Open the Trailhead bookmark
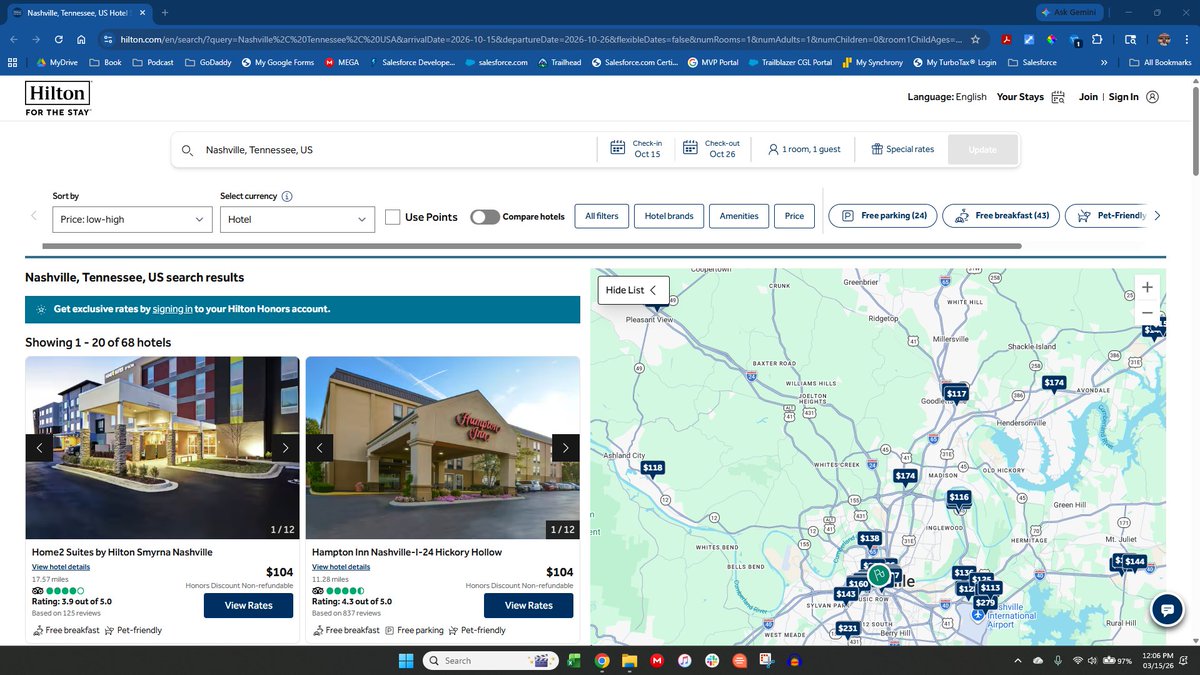The height and width of the screenshot is (675, 1200). pos(560,62)
